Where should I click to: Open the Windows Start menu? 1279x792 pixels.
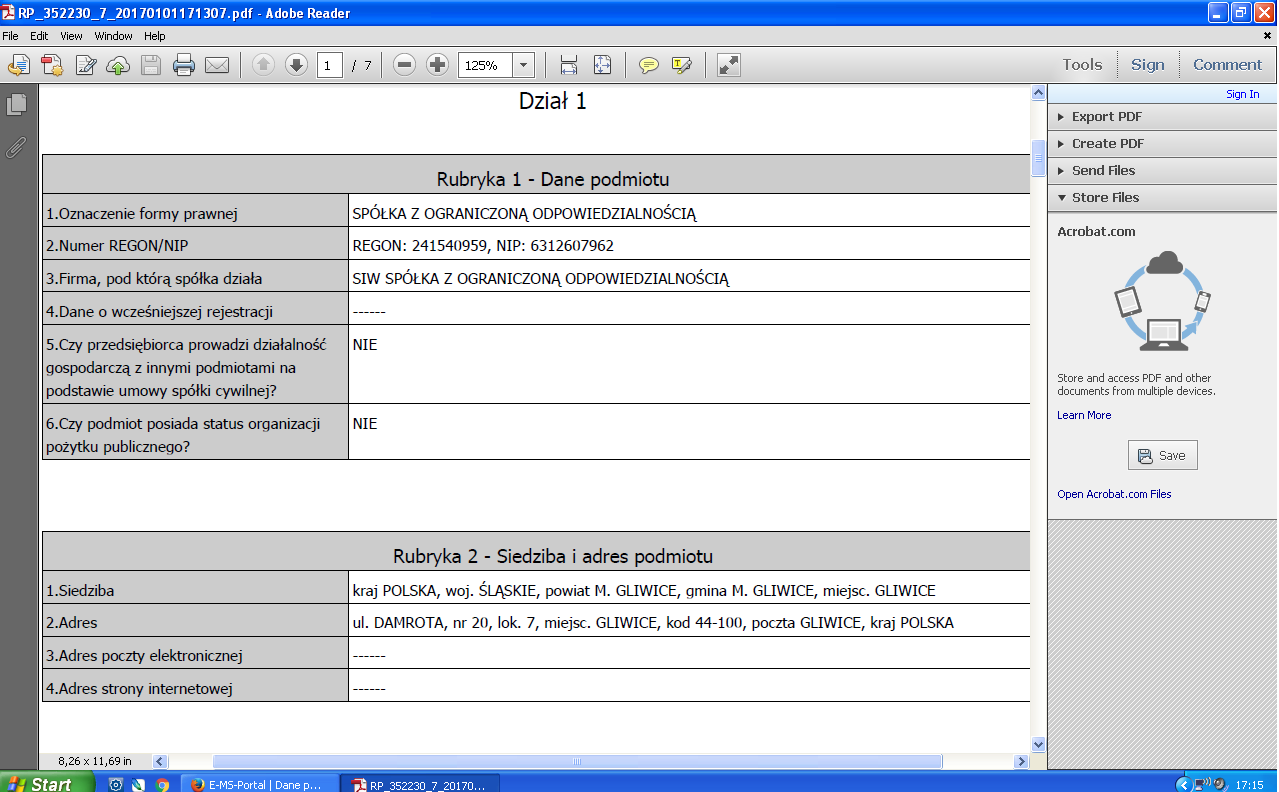tap(40, 784)
